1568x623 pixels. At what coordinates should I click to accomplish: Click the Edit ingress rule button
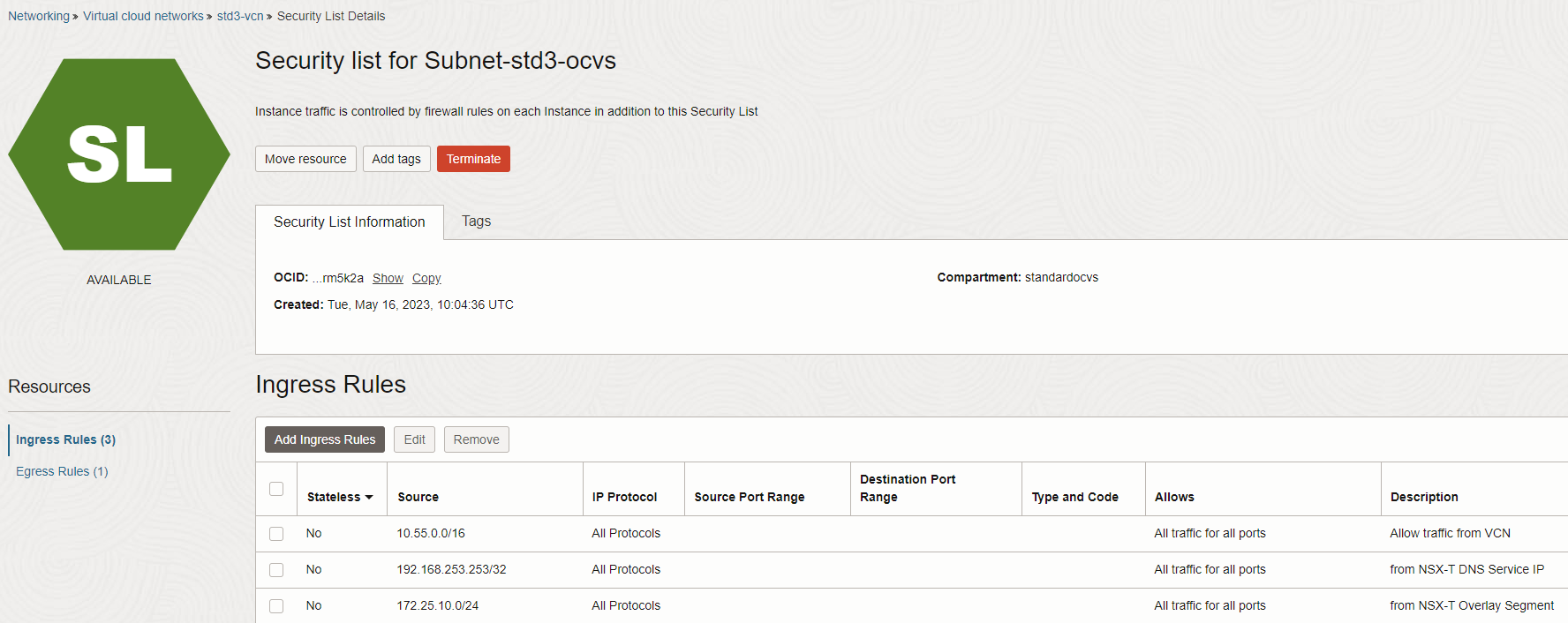[x=414, y=439]
